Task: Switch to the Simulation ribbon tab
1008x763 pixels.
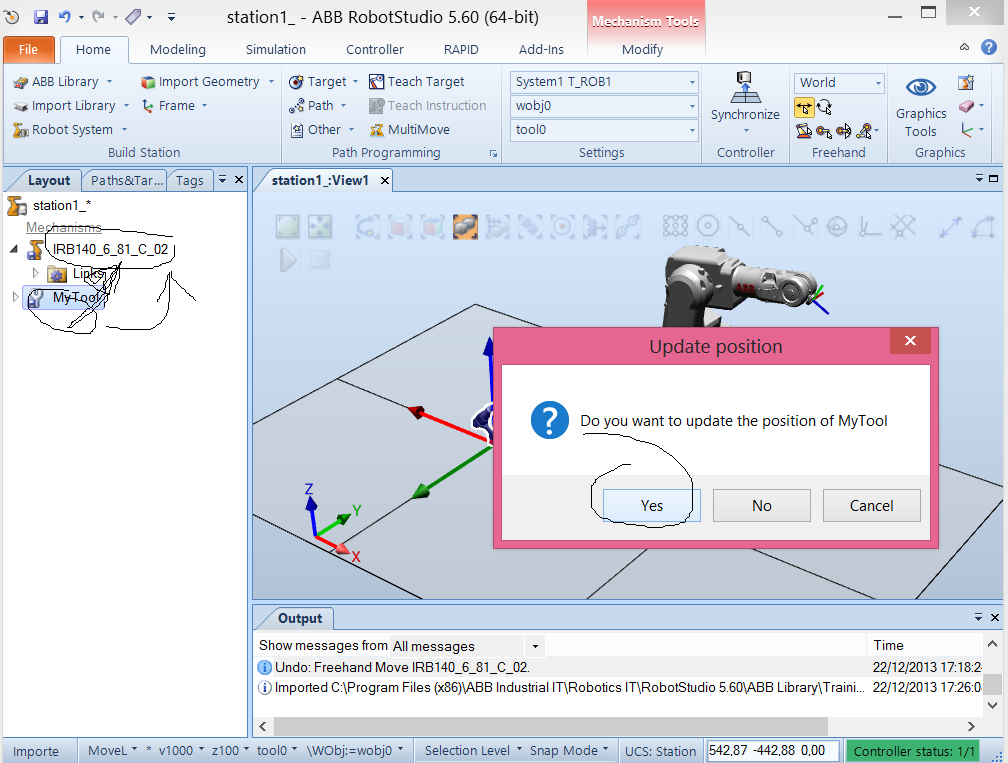Action: tap(276, 49)
